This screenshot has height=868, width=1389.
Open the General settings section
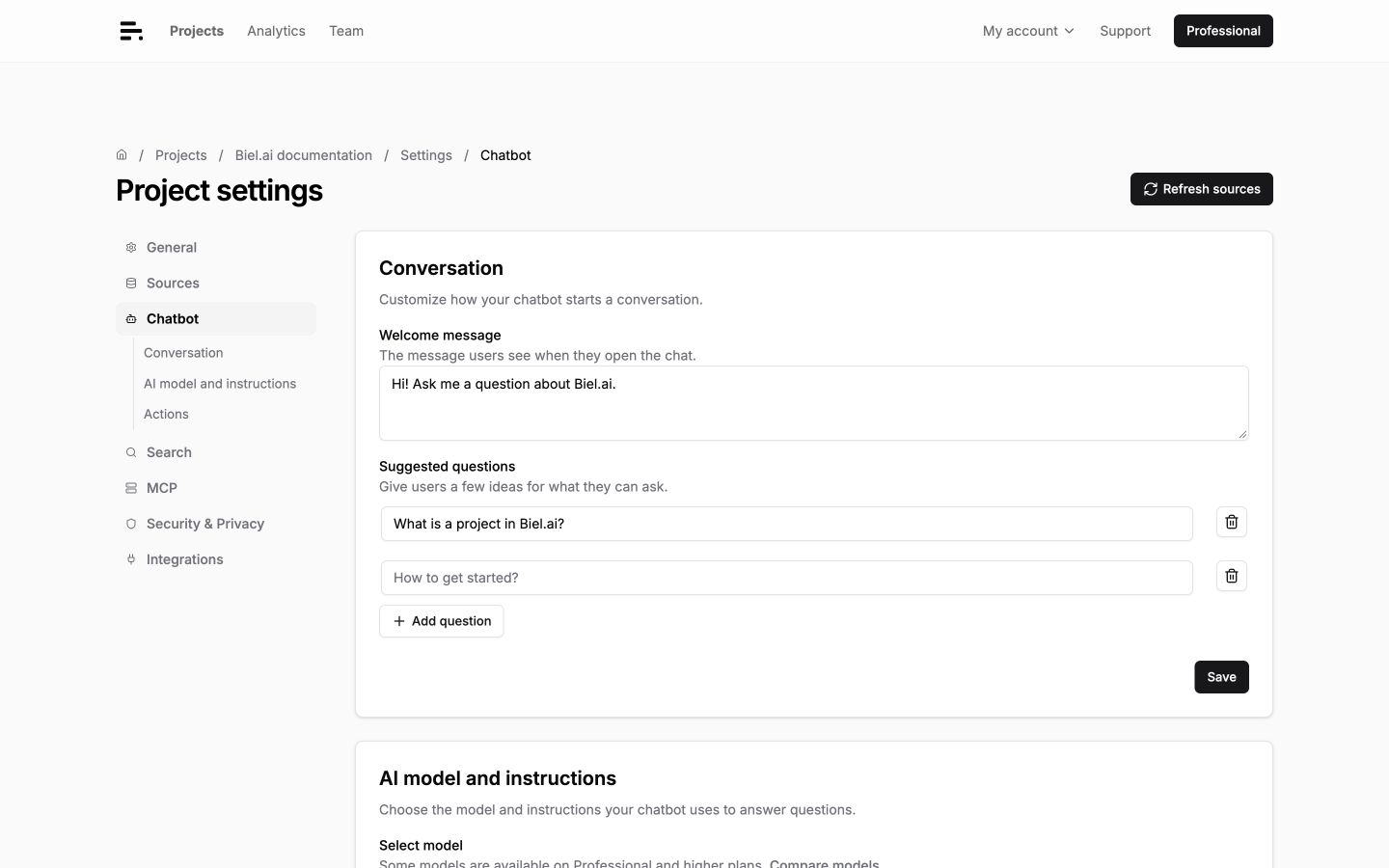pyautogui.click(x=216, y=248)
